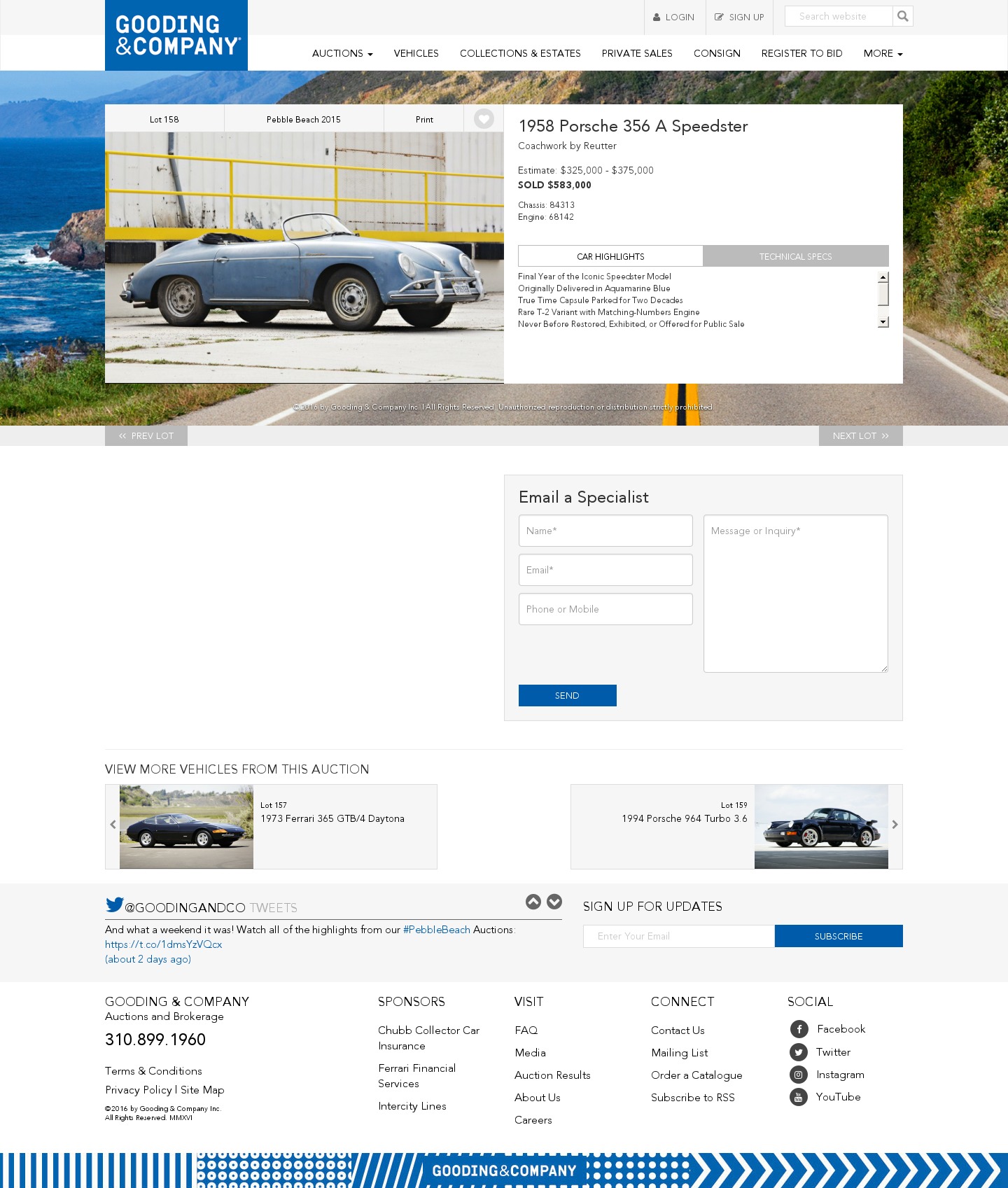Open Pebble Beach 2015 auction link

[x=304, y=119]
